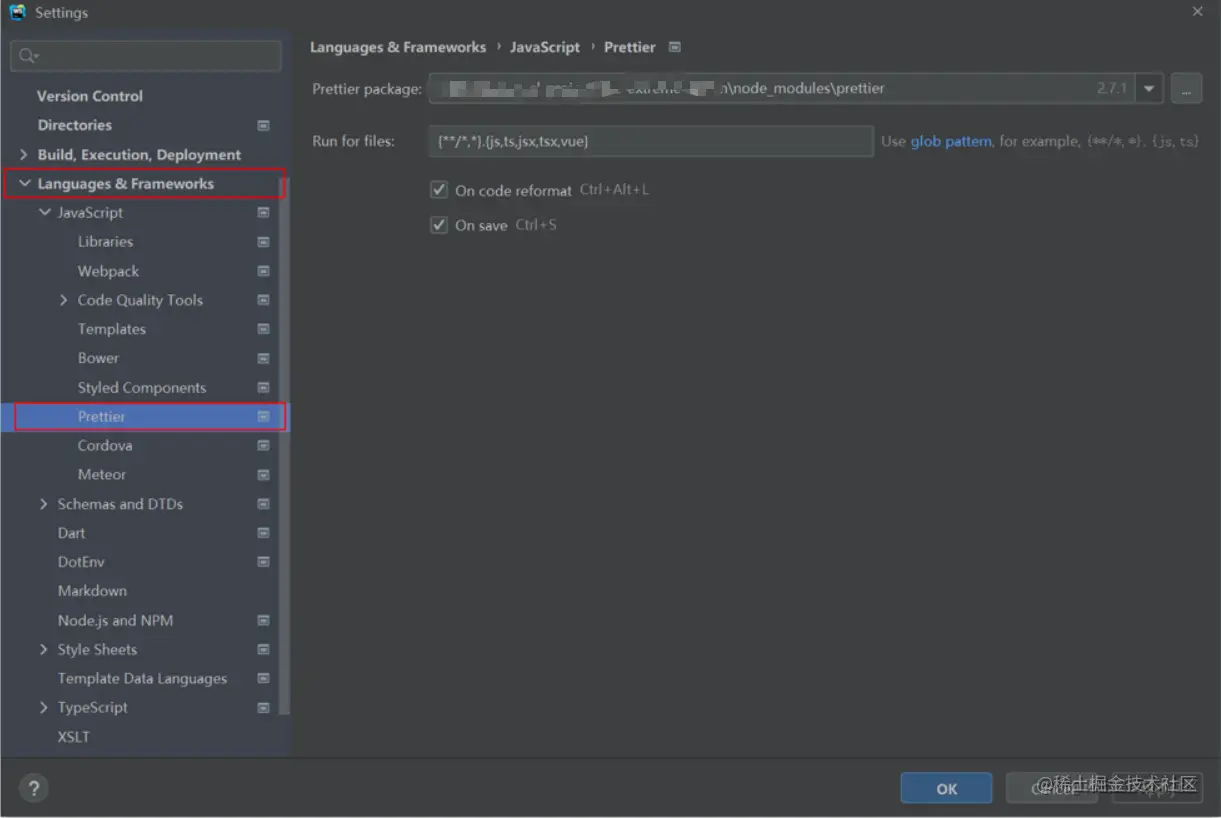
Task: Click the project-level icon beside Templates
Action: (x=263, y=329)
